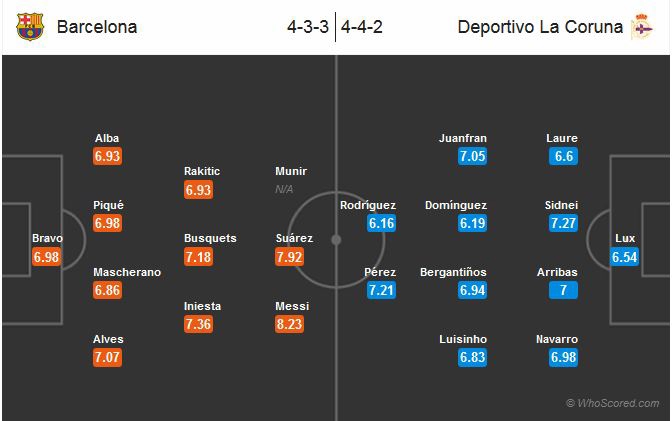Click Sidnei's 7.27 rating badge

563,223
